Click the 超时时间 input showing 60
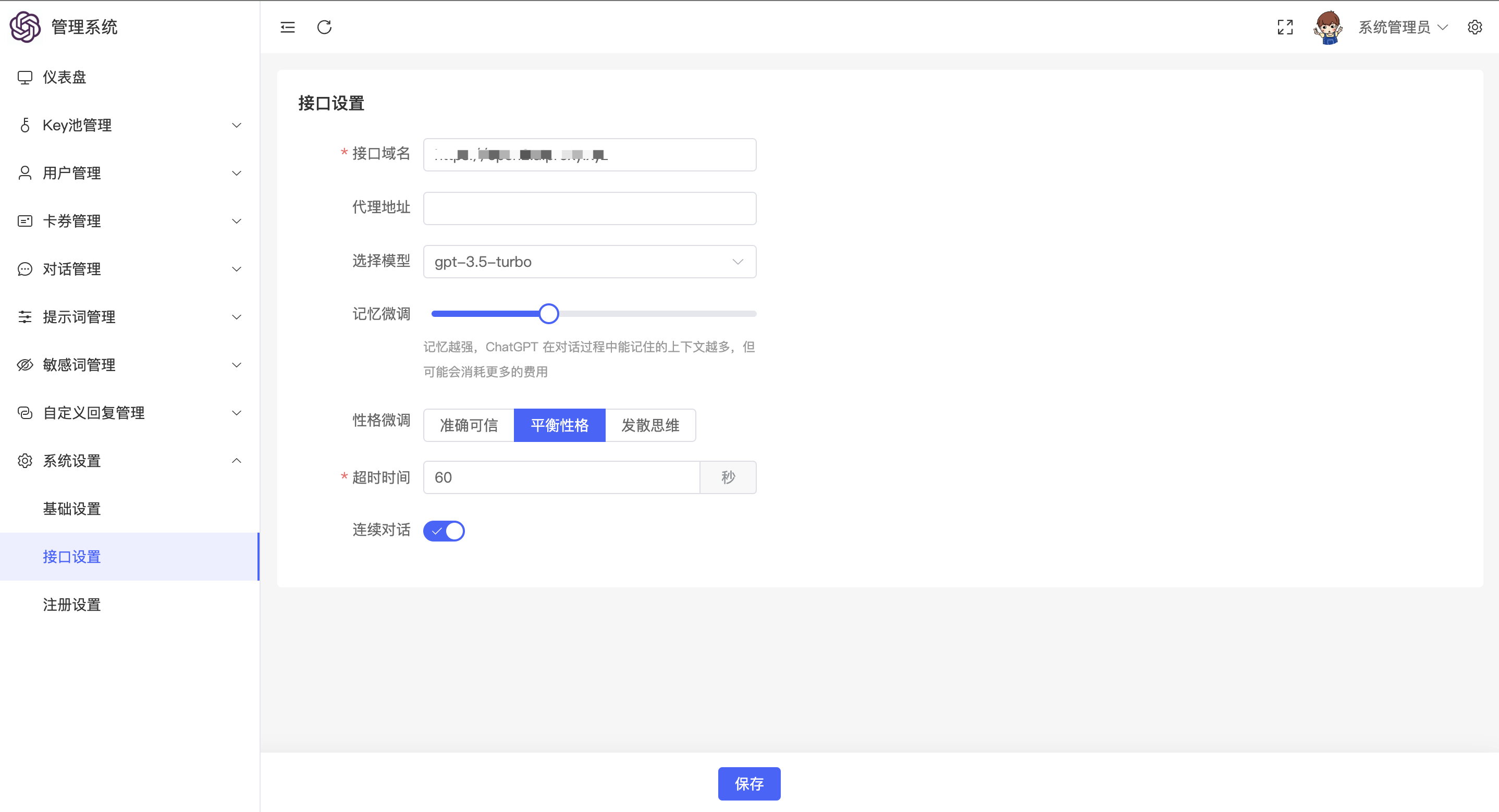Viewport: 1499px width, 812px height. point(561,477)
